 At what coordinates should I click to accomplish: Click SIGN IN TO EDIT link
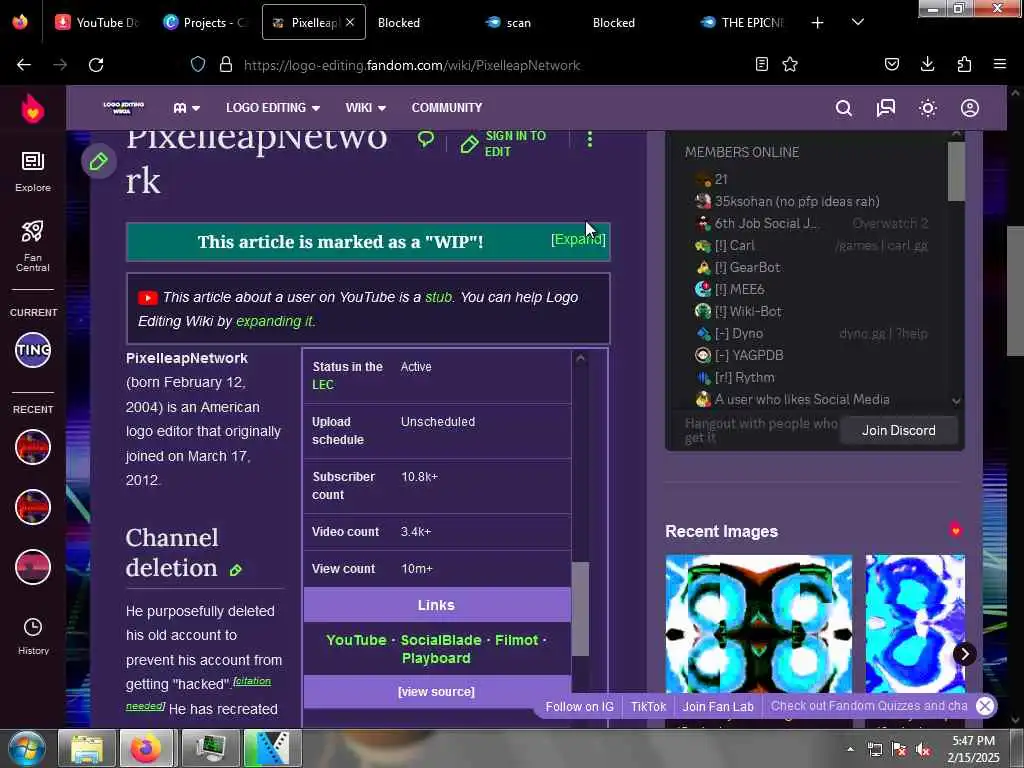[504, 144]
